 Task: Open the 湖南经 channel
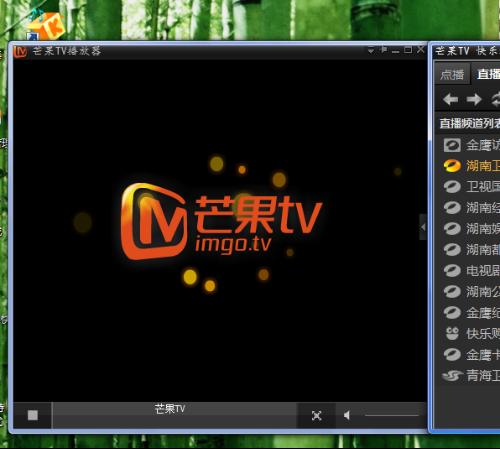point(471,208)
